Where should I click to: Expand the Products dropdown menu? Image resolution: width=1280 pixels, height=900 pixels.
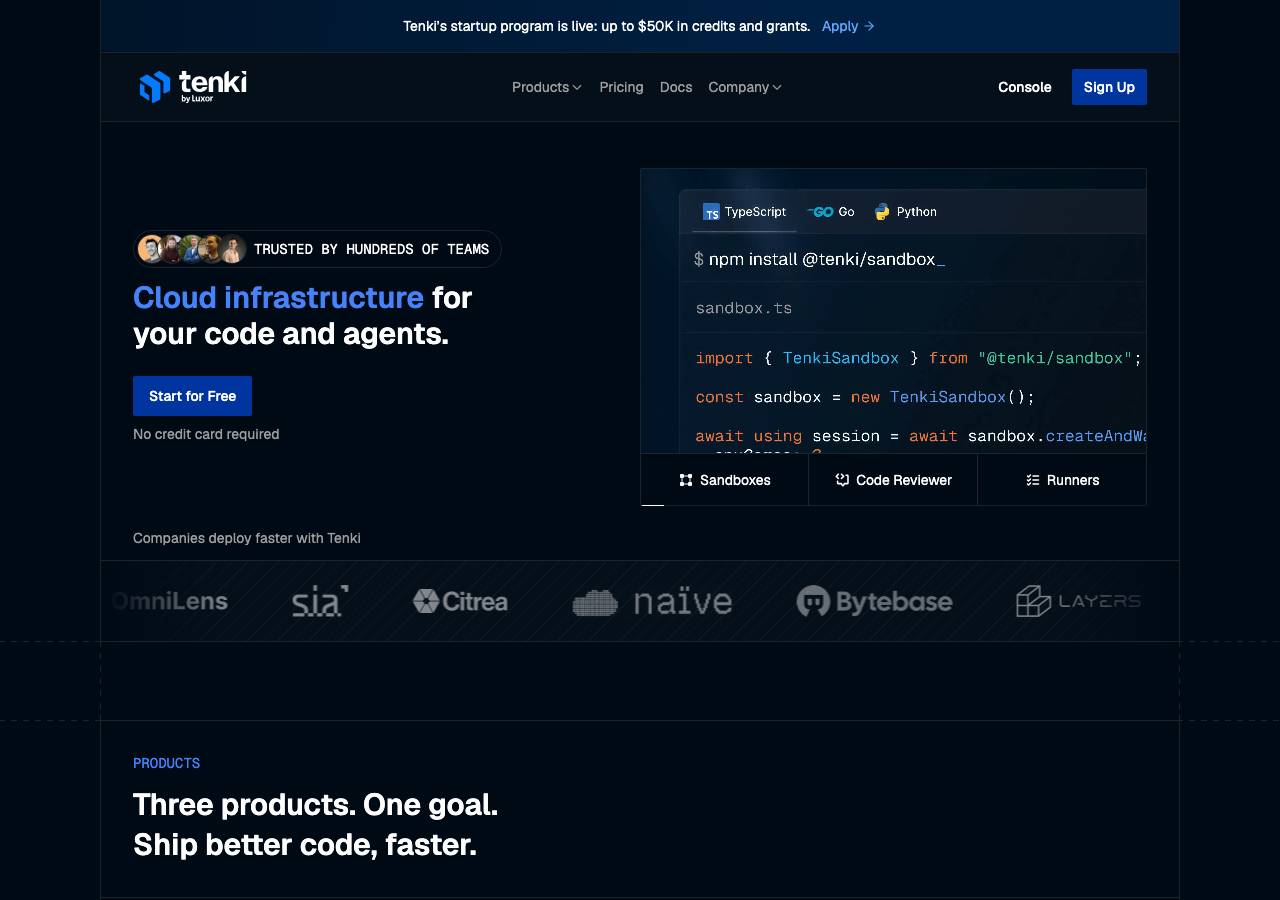click(547, 87)
